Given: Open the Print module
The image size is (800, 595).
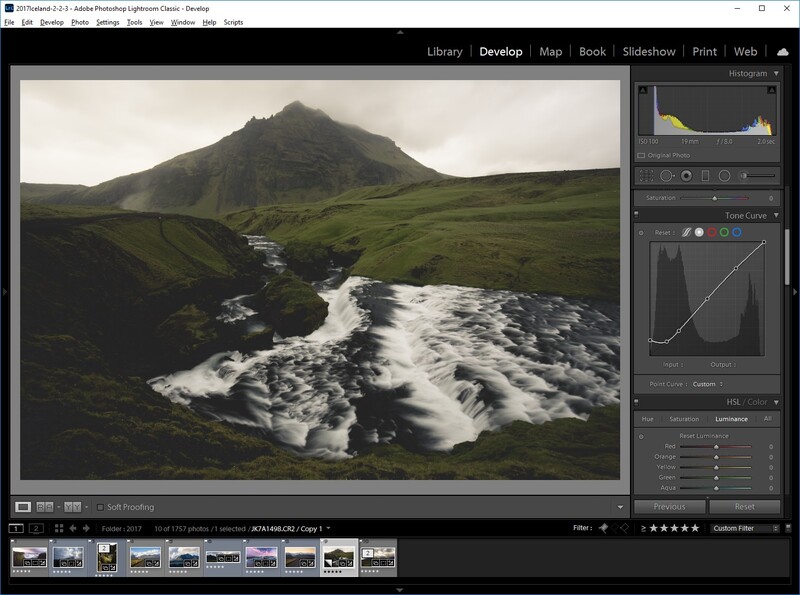Looking at the screenshot, I should pos(704,52).
